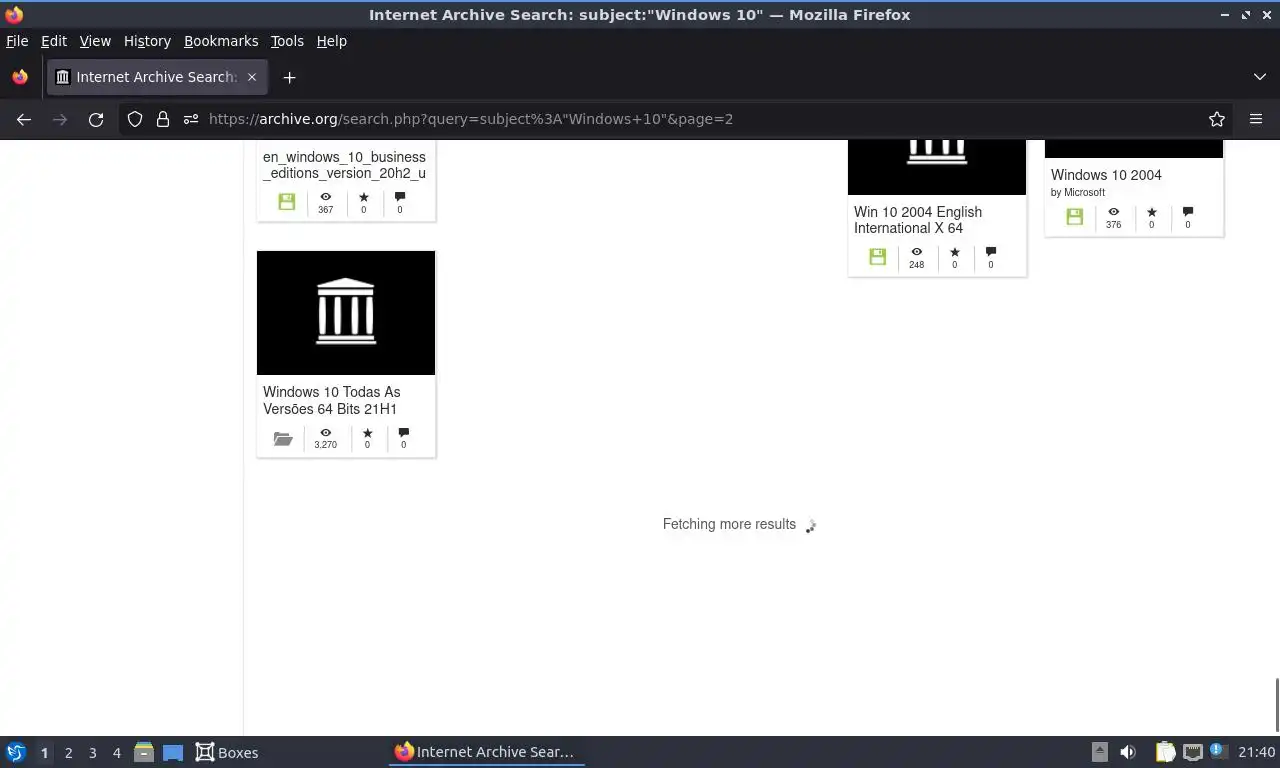Screen dimensions: 1280x768
Task: Click views eye icon showing 376
Action: pyautogui.click(x=1114, y=213)
